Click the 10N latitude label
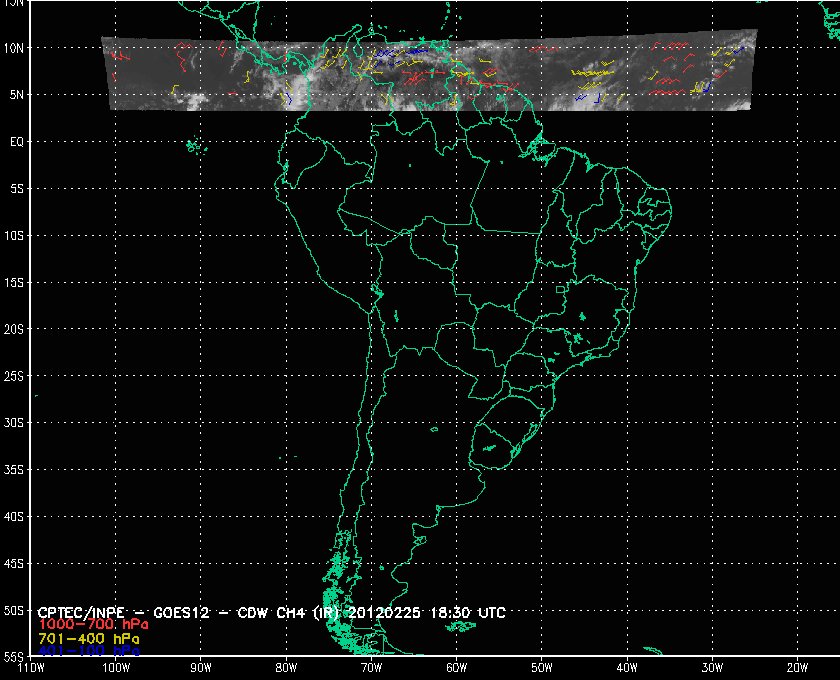Screen dimensions: 840x680 (14, 48)
